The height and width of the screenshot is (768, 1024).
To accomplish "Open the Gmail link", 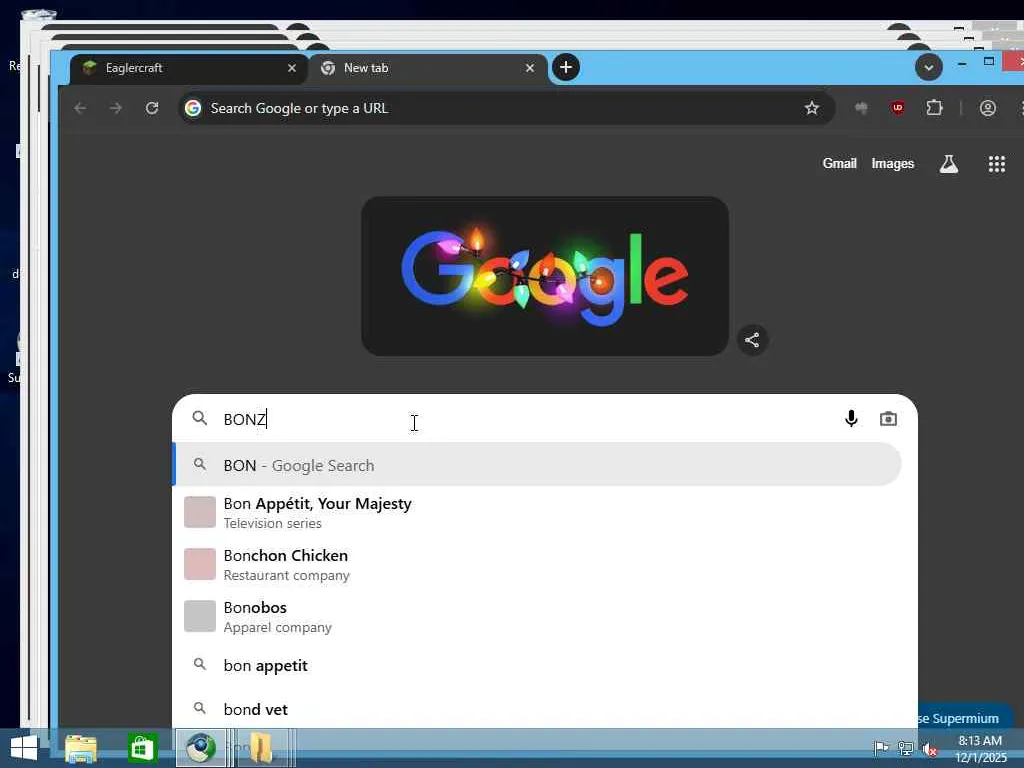I will point(839,164).
